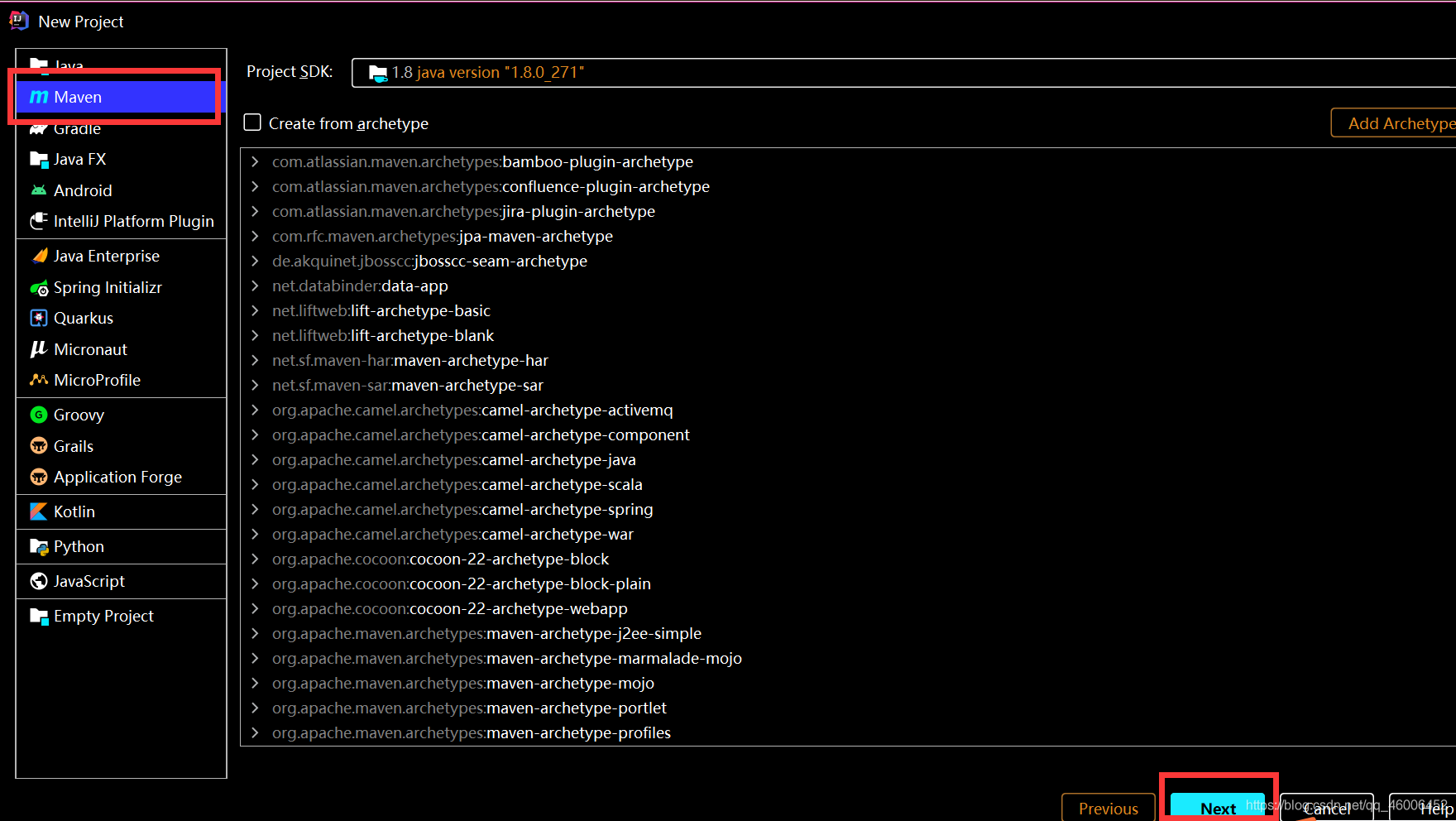Select cocoon-22-archetype-block row

click(848, 559)
